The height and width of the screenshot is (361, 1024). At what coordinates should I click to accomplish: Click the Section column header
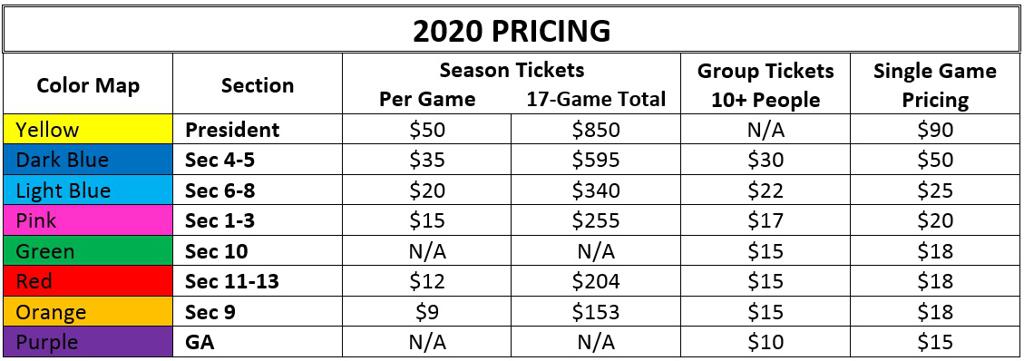point(257,85)
